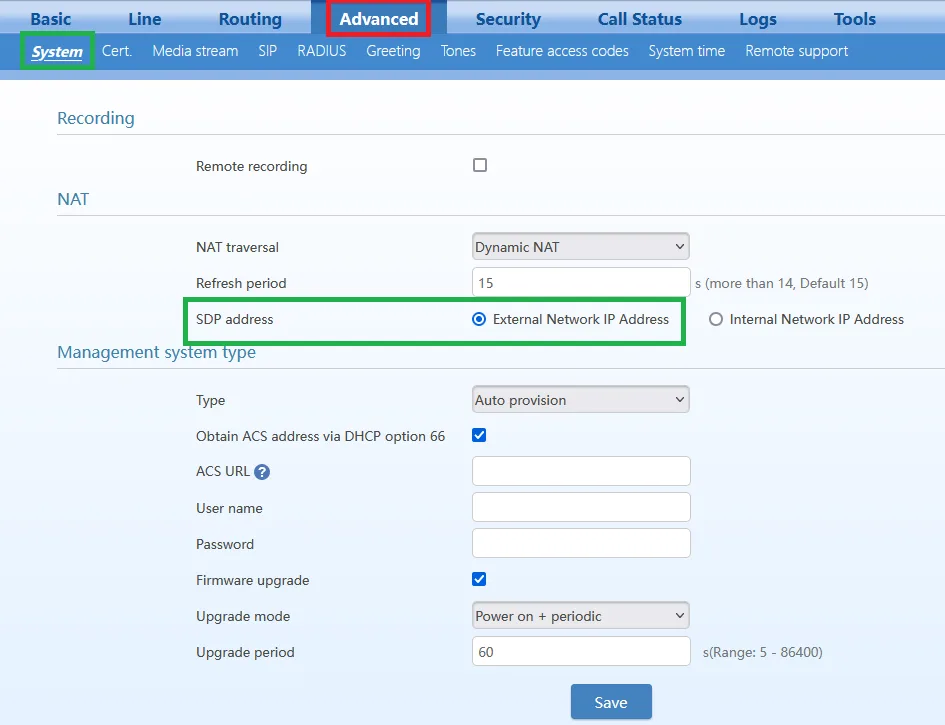Image resolution: width=945 pixels, height=725 pixels.
Task: Click the ACS URL text field
Action: click(x=581, y=471)
